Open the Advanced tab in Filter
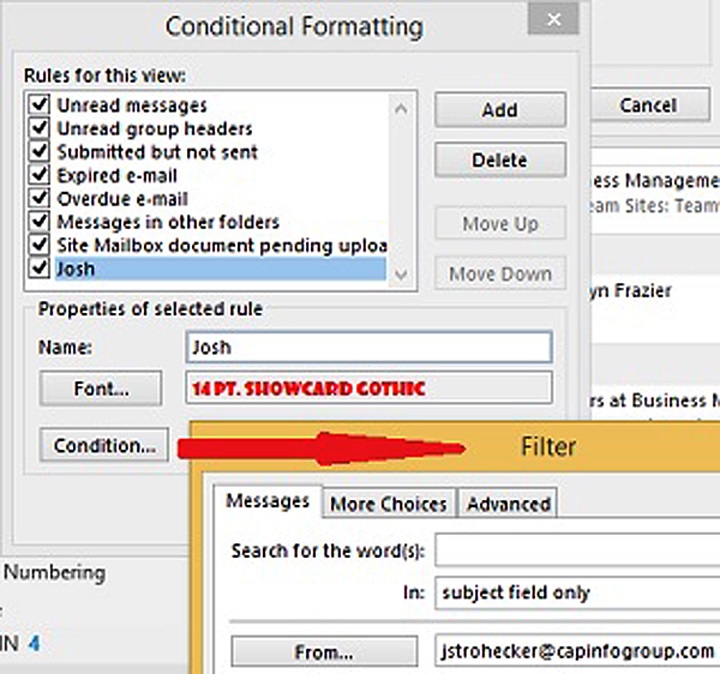Image resolution: width=720 pixels, height=674 pixels. (508, 504)
